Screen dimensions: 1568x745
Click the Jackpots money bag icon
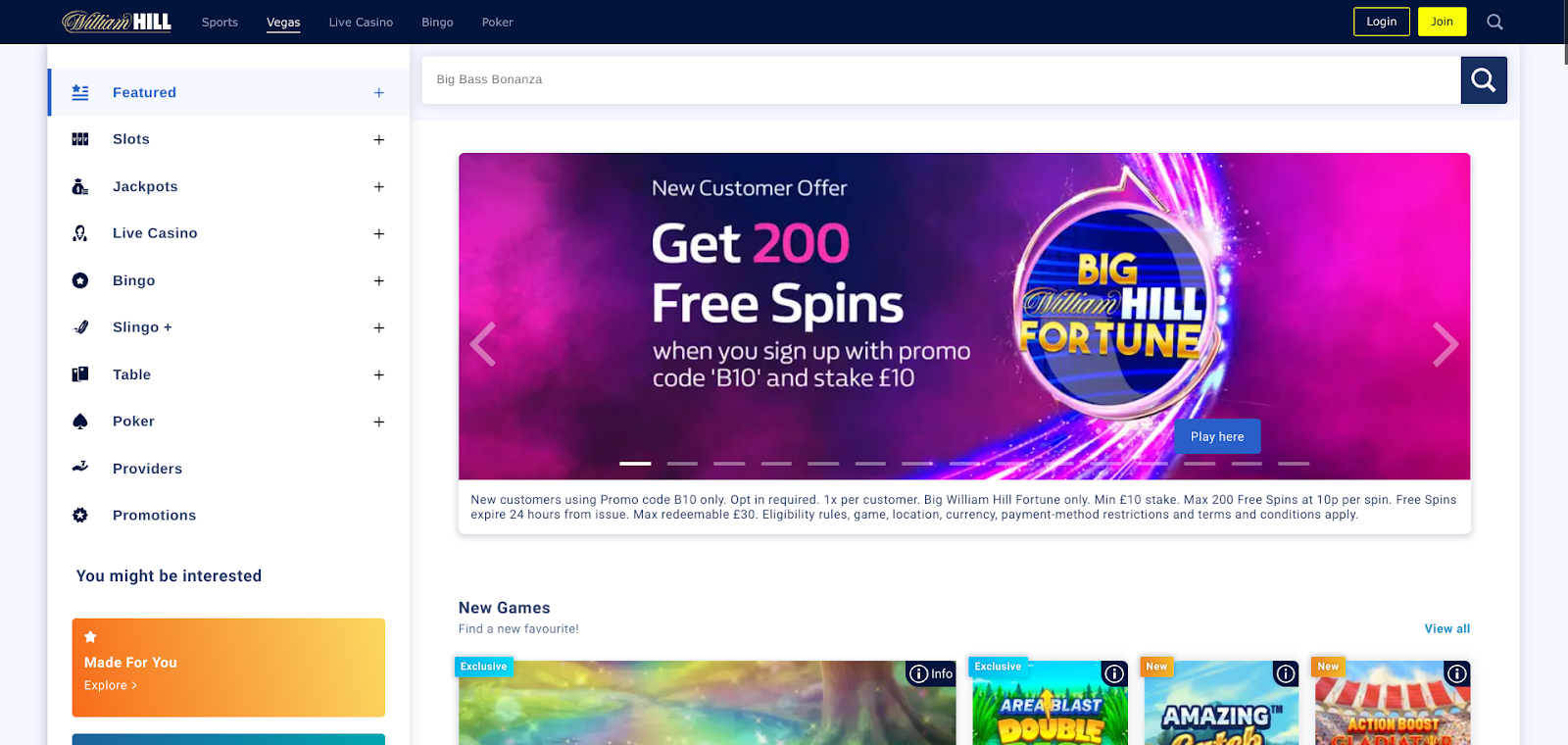pyautogui.click(x=80, y=186)
